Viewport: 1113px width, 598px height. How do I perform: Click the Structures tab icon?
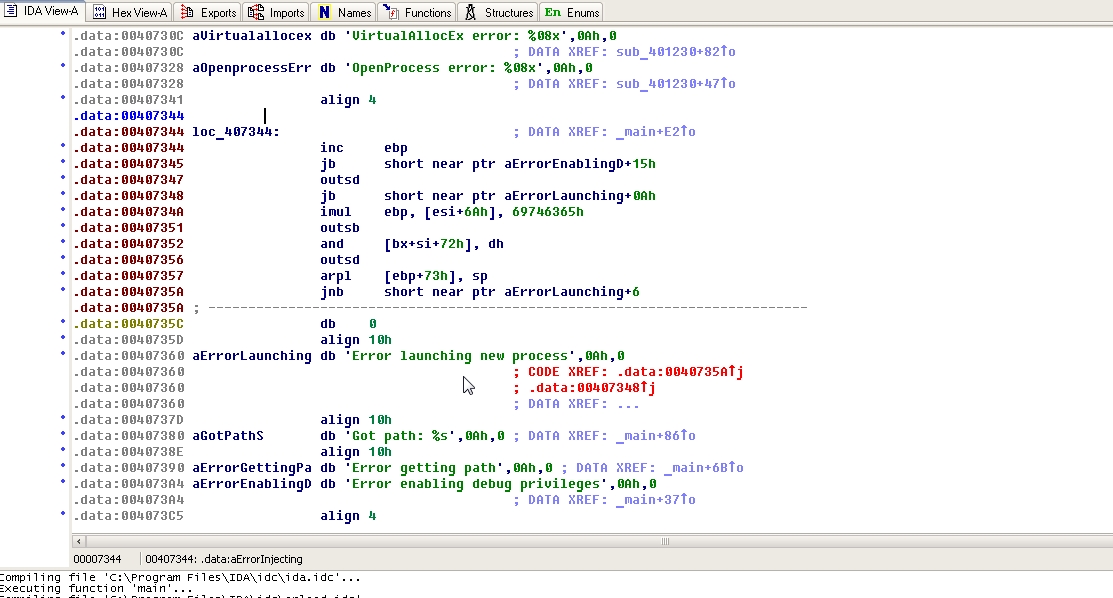[470, 13]
